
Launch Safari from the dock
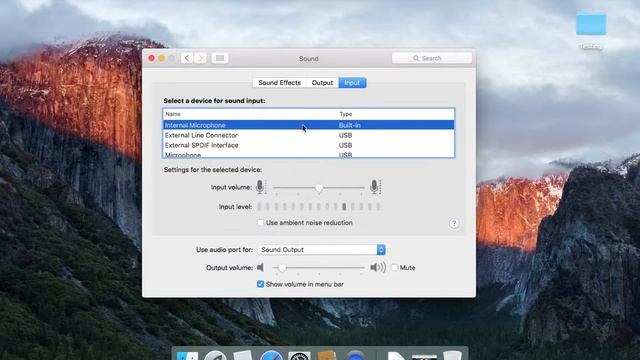coord(271,356)
